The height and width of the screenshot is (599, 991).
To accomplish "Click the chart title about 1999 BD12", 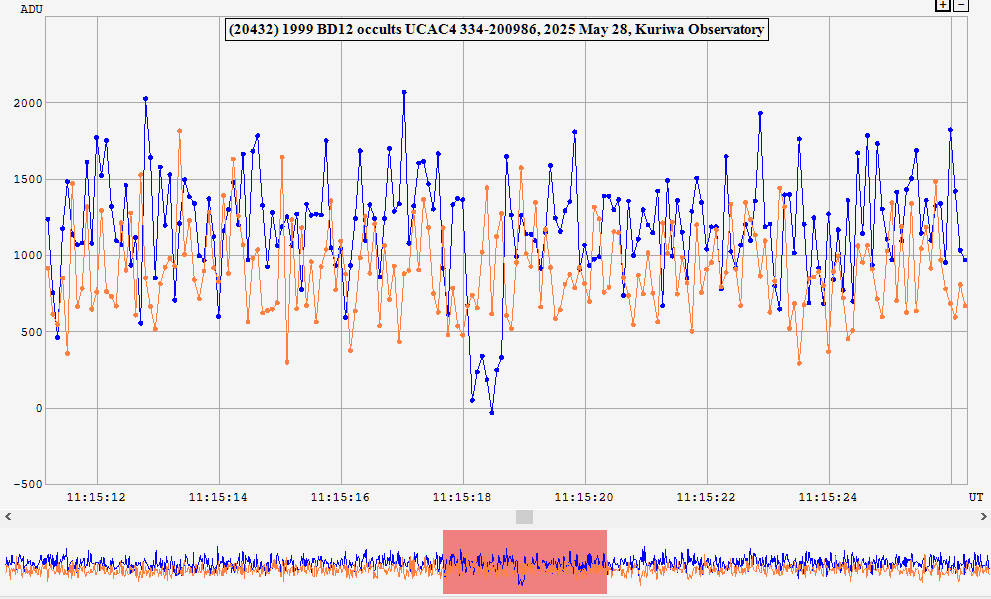I will 496,30.
